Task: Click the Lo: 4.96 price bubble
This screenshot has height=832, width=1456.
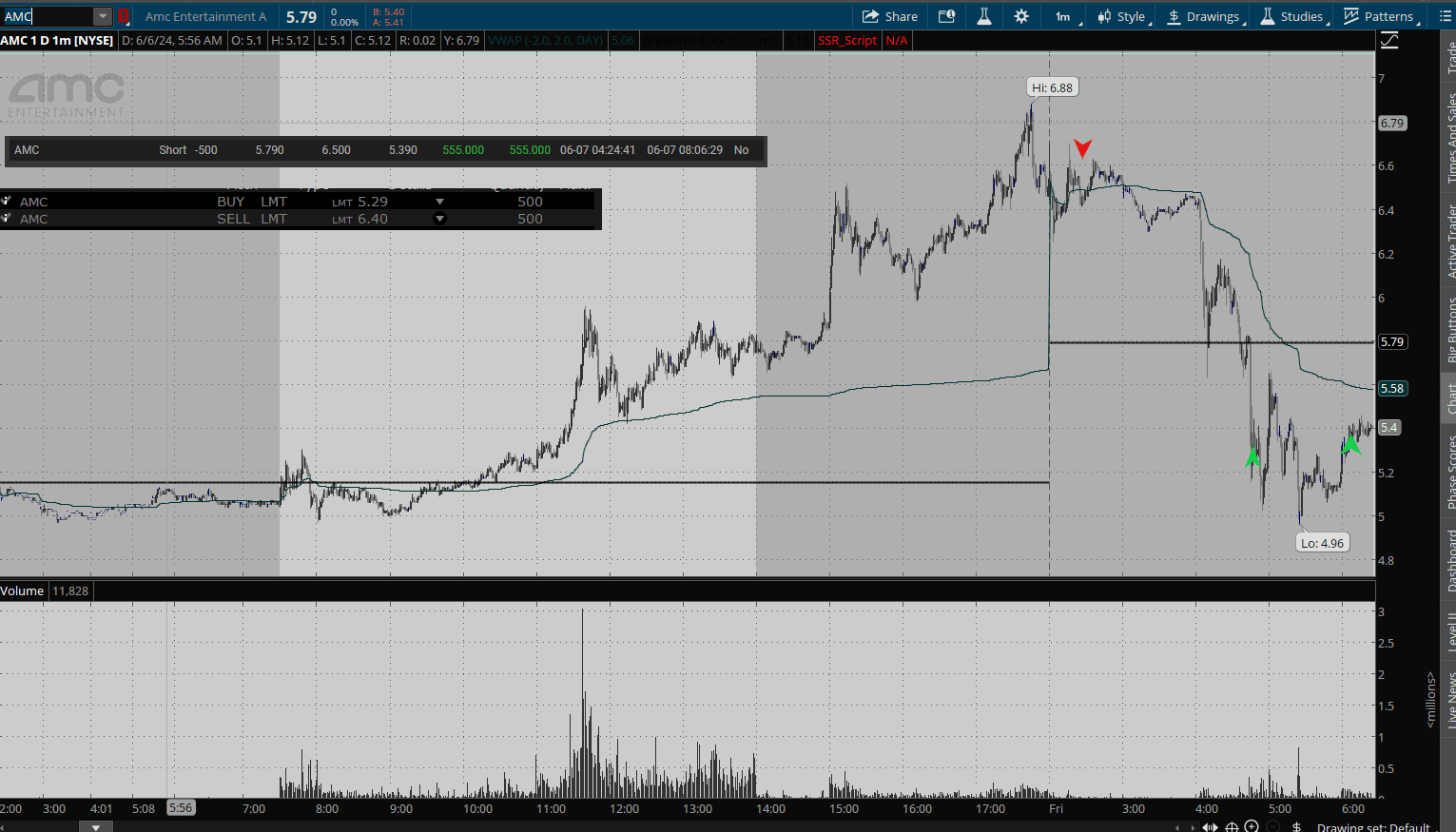Action: [x=1323, y=543]
